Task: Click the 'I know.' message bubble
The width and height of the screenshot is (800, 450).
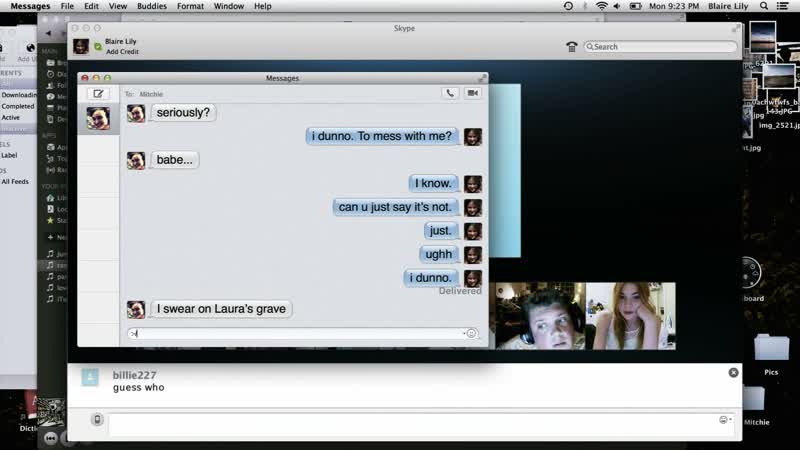Action: tap(433, 183)
